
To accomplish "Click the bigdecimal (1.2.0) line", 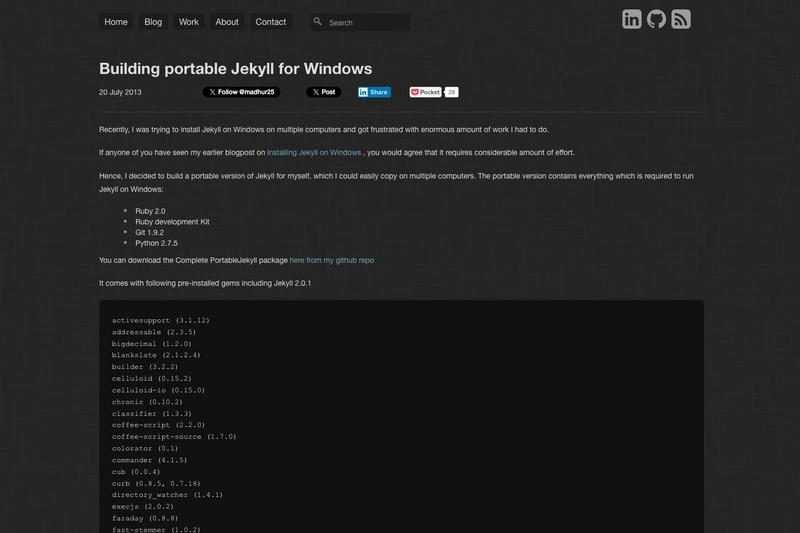I will tap(152, 344).
